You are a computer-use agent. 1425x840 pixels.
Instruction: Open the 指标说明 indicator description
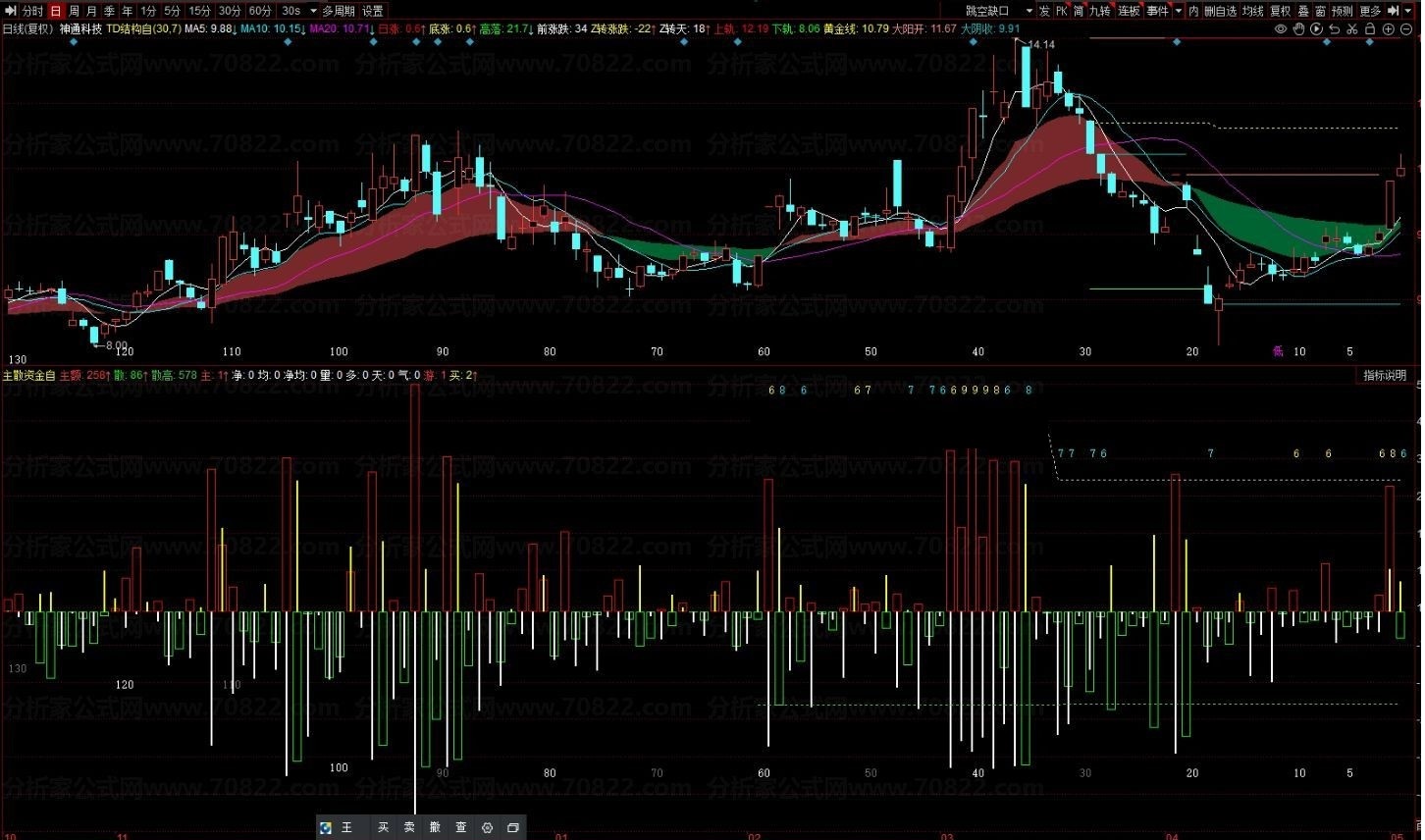click(1385, 375)
